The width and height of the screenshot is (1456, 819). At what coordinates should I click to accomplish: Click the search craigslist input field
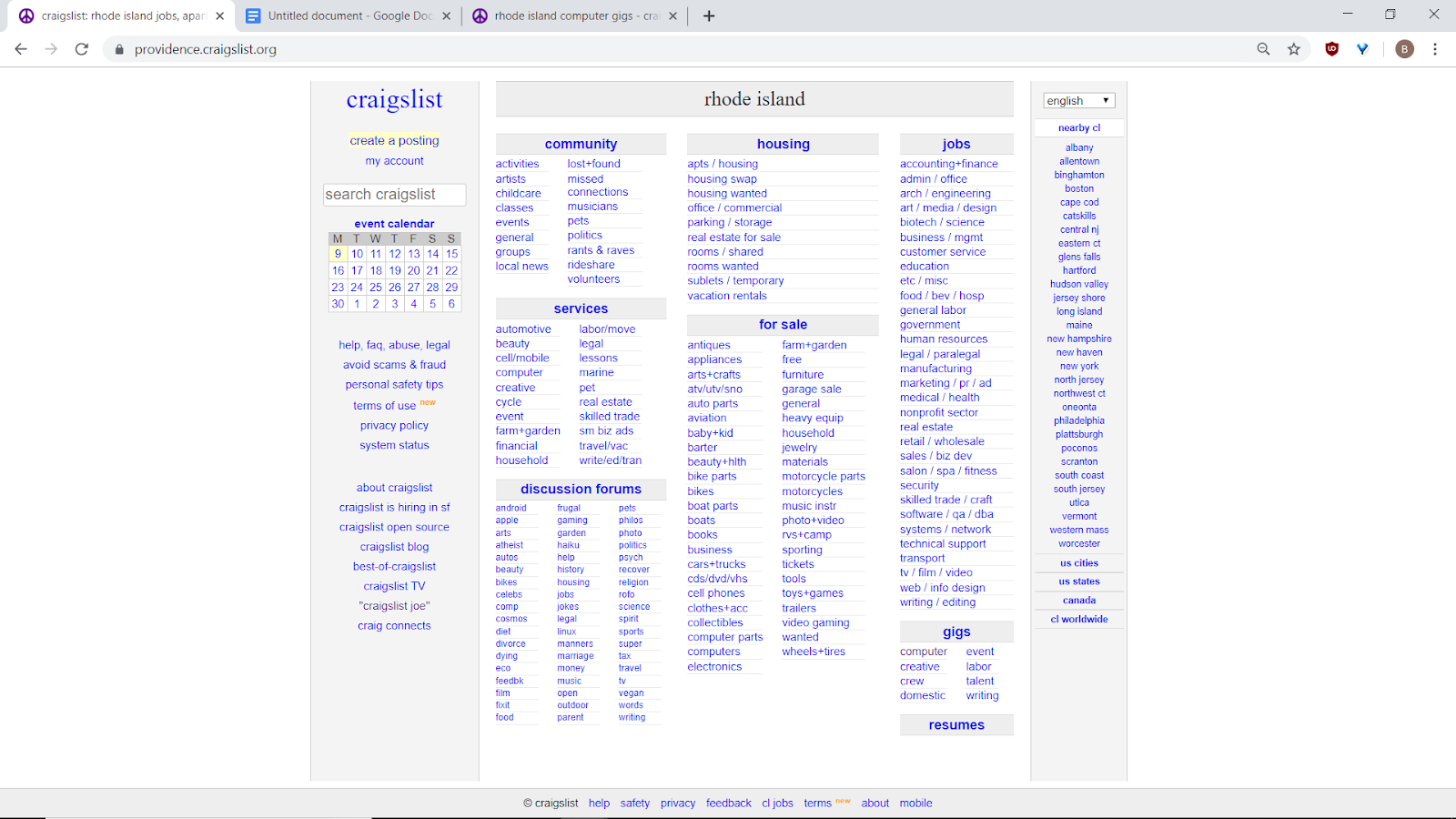click(x=395, y=195)
